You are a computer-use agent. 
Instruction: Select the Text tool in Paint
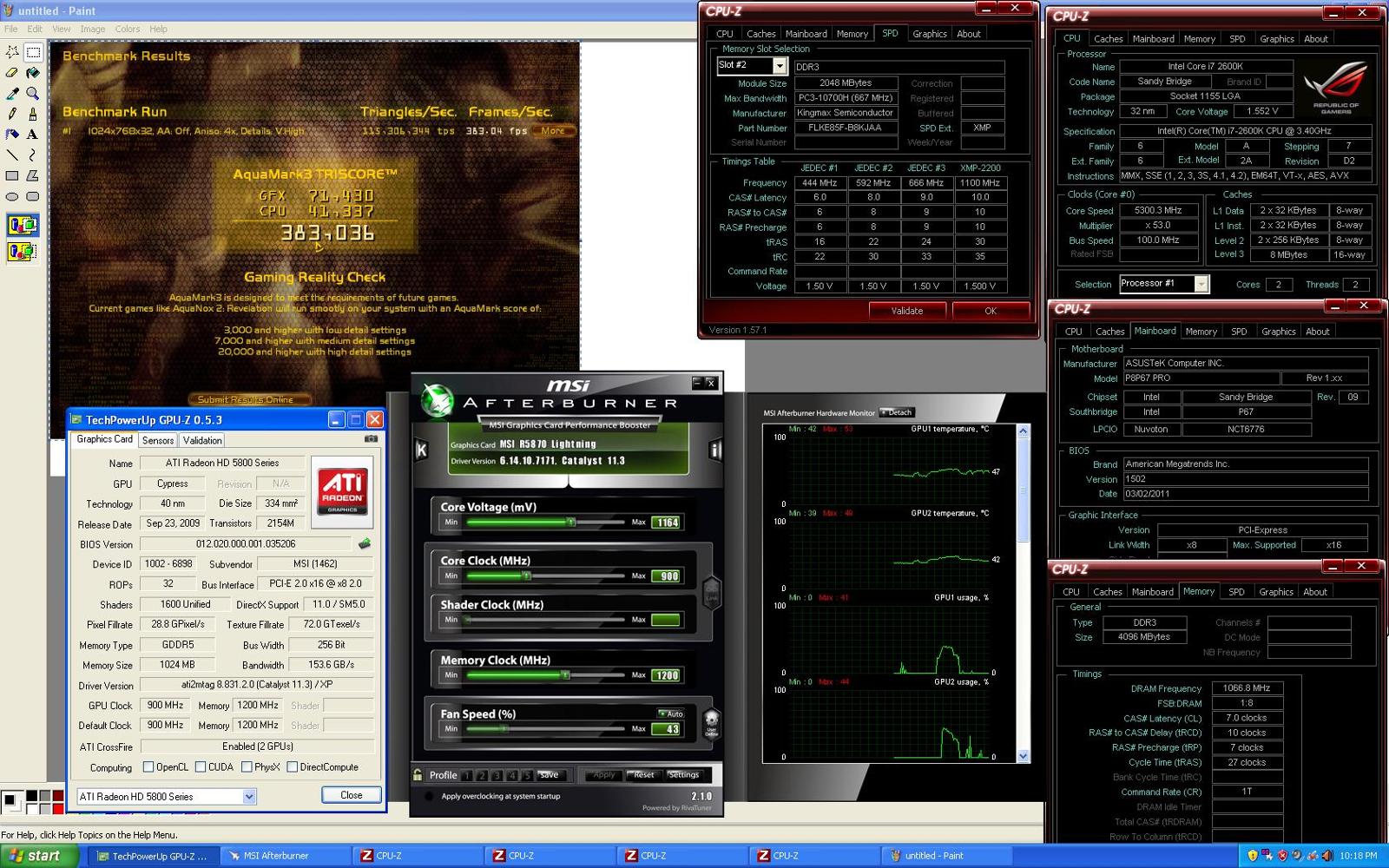tap(33, 135)
